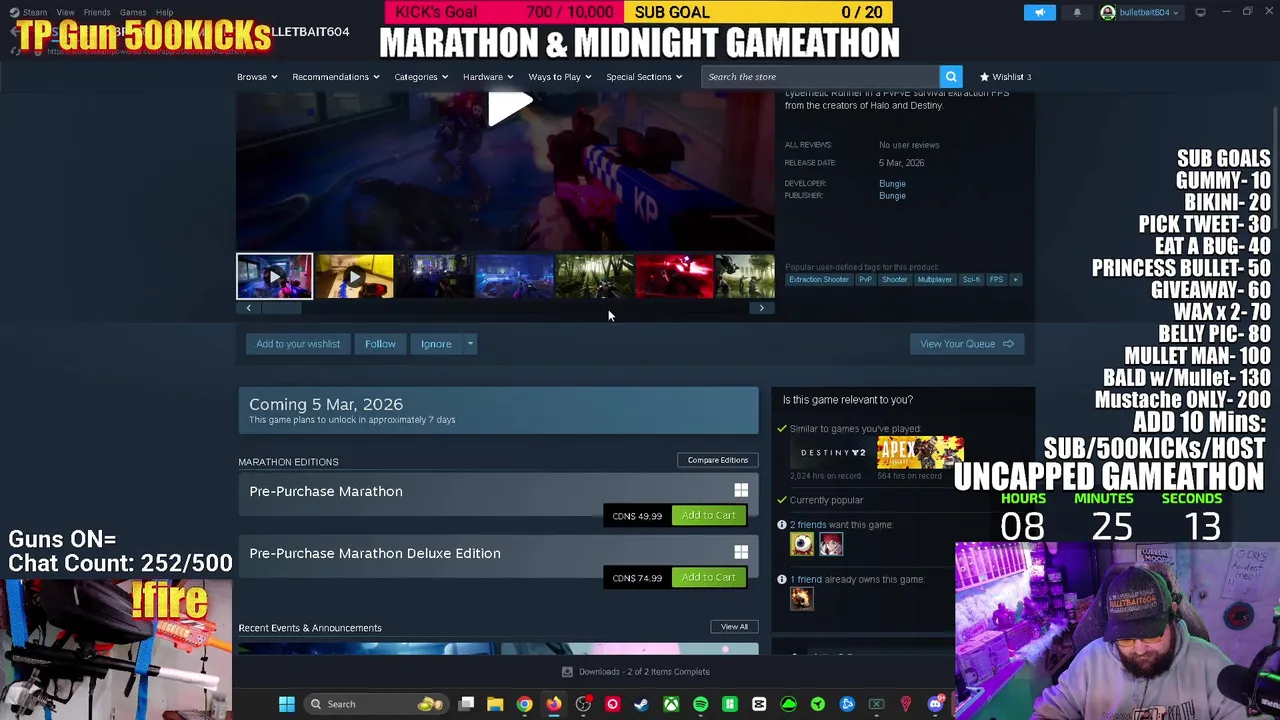Expand the Categories dropdown menu
This screenshot has width=1280, height=720.
[x=421, y=77]
